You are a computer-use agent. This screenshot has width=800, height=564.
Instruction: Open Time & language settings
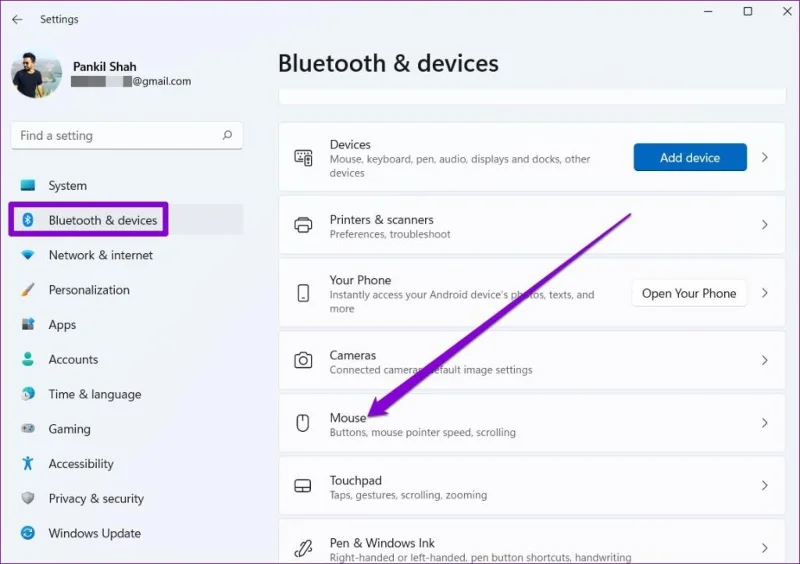(x=127, y=394)
